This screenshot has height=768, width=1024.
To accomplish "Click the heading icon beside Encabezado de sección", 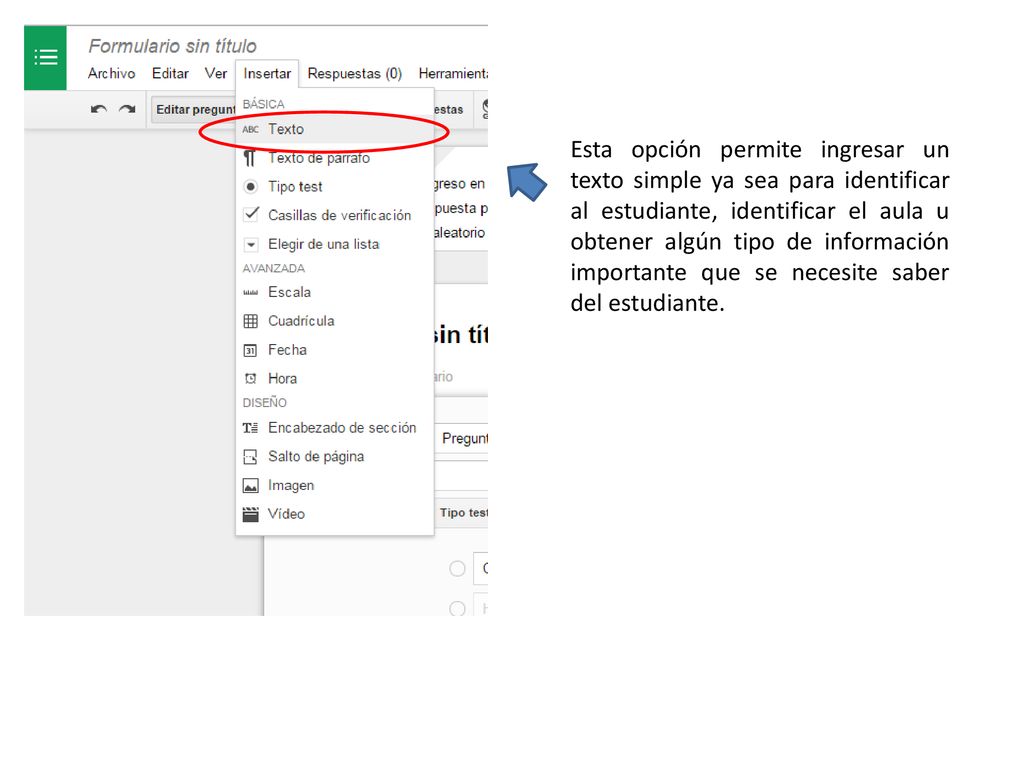I will click(x=250, y=428).
